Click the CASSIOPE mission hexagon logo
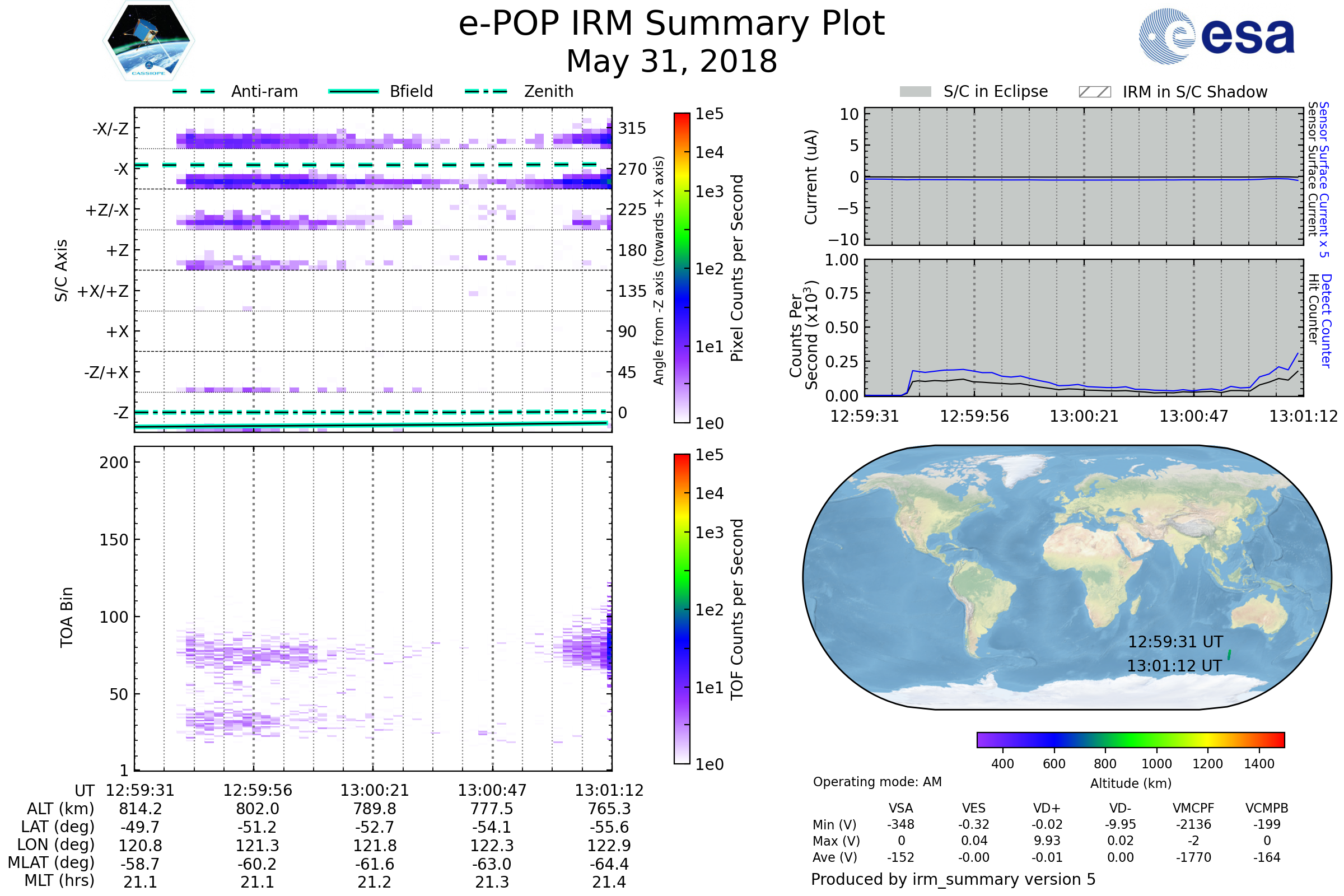1344x896 pixels. [148, 41]
